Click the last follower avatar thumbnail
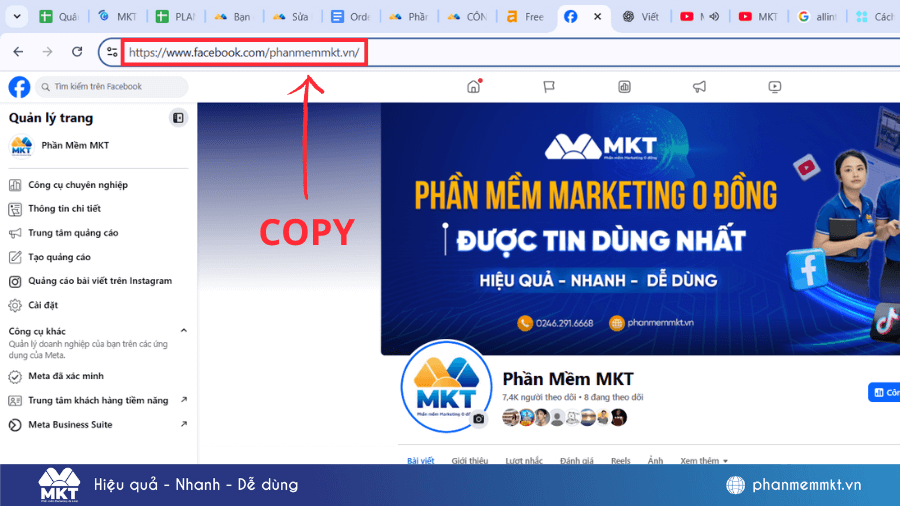This screenshot has width=900, height=506. click(618, 418)
